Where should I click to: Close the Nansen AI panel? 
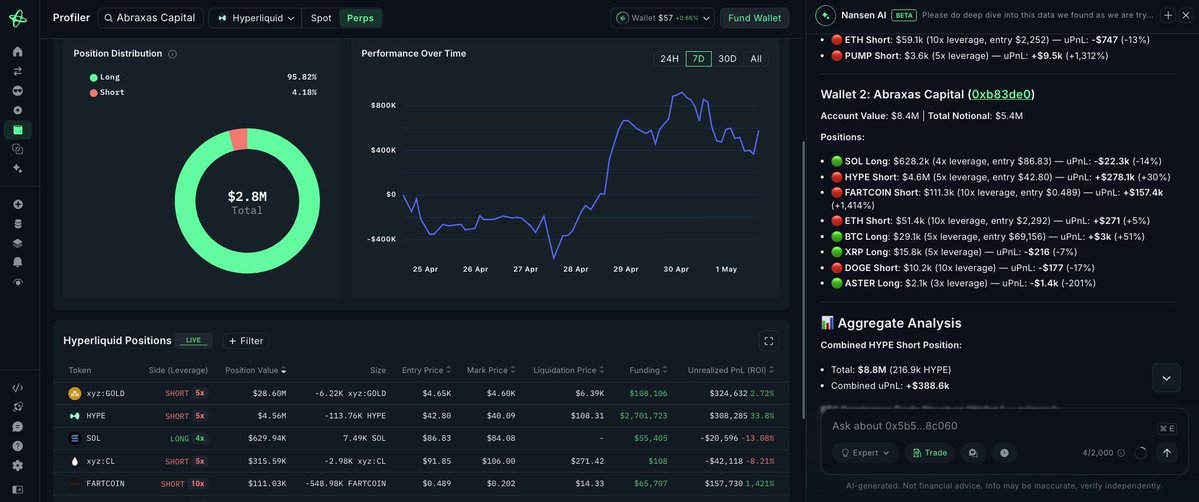click(1185, 15)
